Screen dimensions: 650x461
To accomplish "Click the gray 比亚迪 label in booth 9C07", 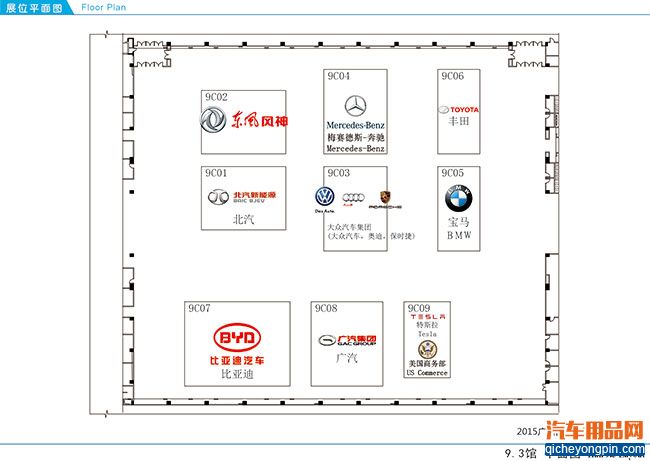I will pyautogui.click(x=237, y=374).
